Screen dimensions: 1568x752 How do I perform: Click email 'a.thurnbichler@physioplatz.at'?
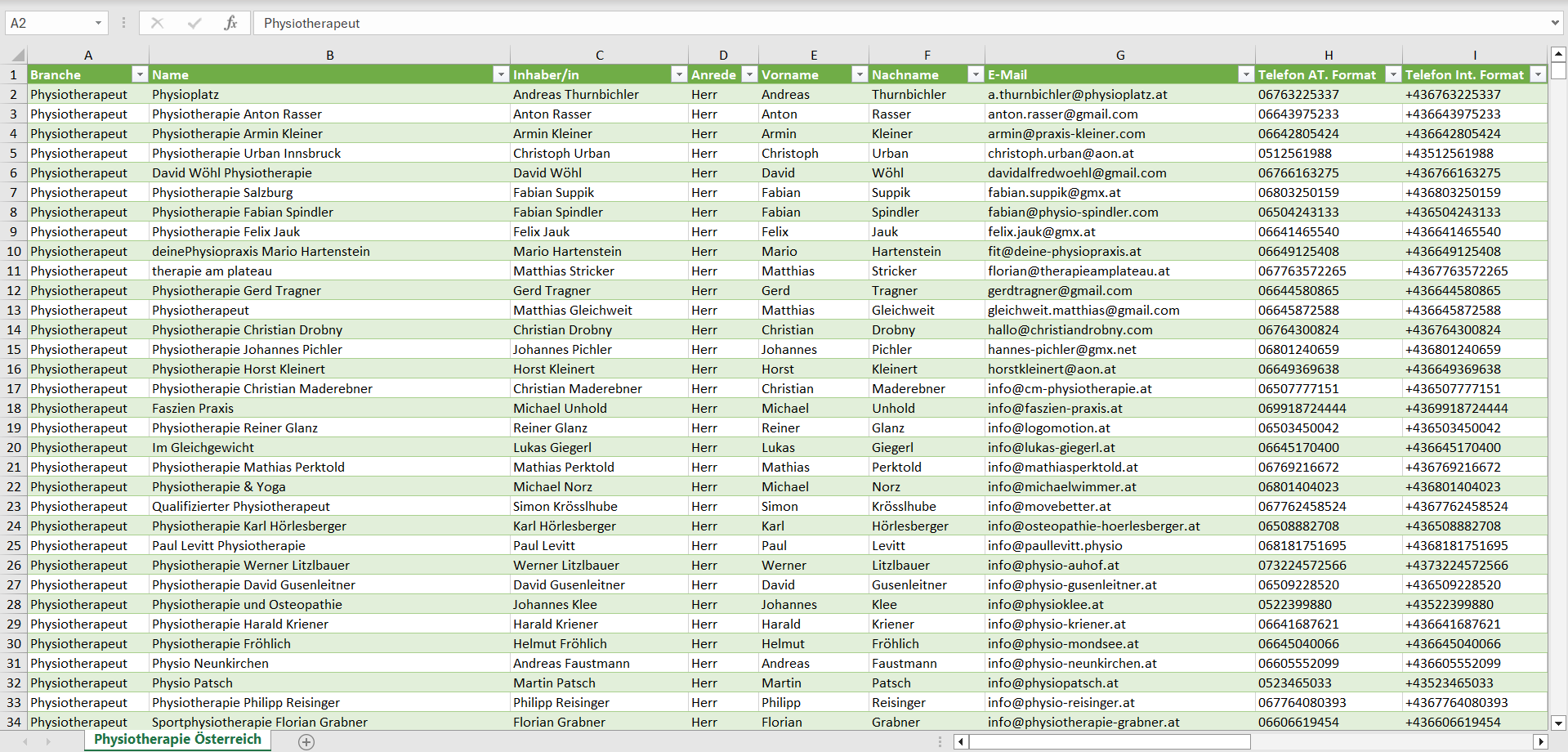(1120, 94)
